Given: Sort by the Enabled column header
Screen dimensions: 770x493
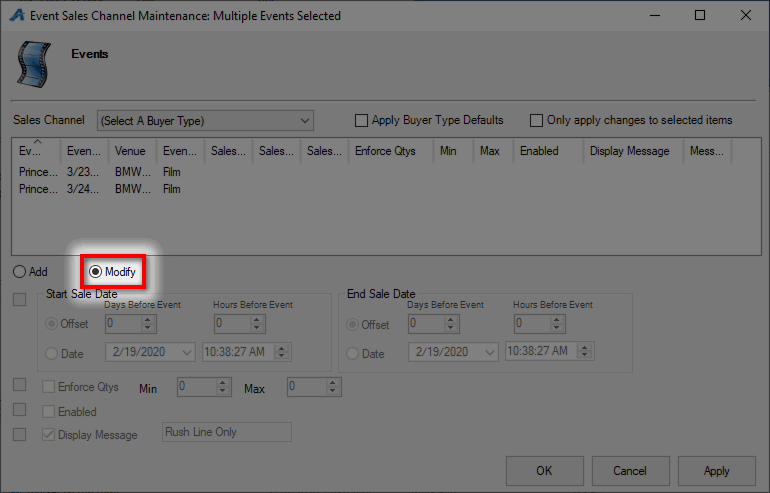Looking at the screenshot, I should 548,151.
